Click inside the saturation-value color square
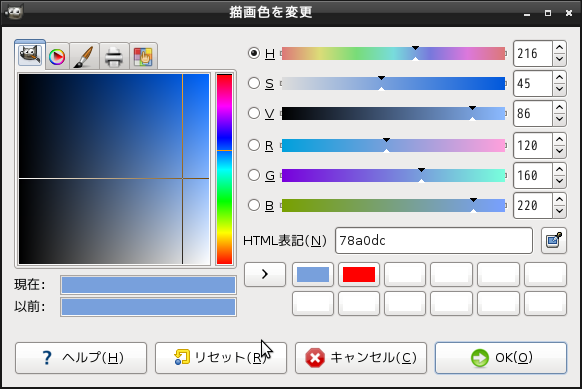This screenshot has width=582, height=389. (114, 169)
